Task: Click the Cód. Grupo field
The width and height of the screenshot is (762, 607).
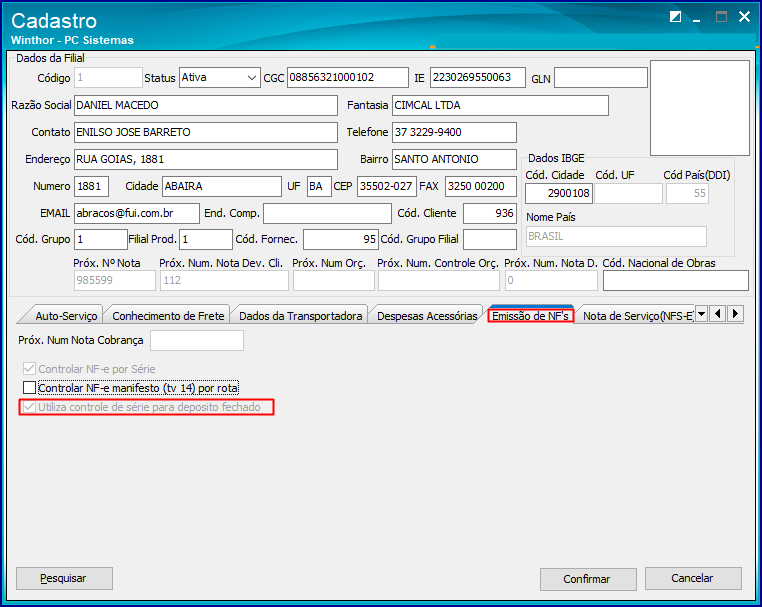Action: (x=101, y=240)
